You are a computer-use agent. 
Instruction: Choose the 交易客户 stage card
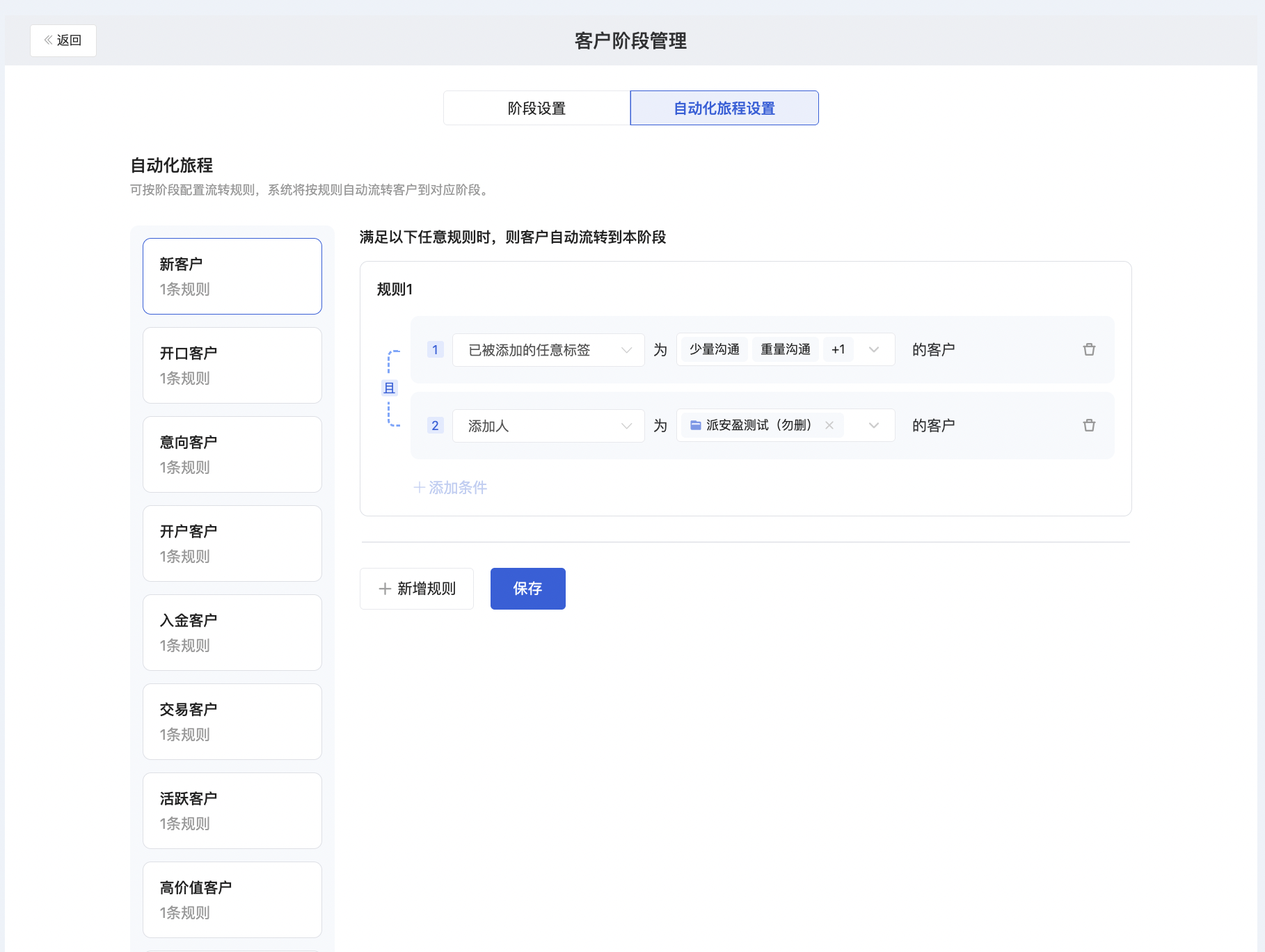click(232, 722)
